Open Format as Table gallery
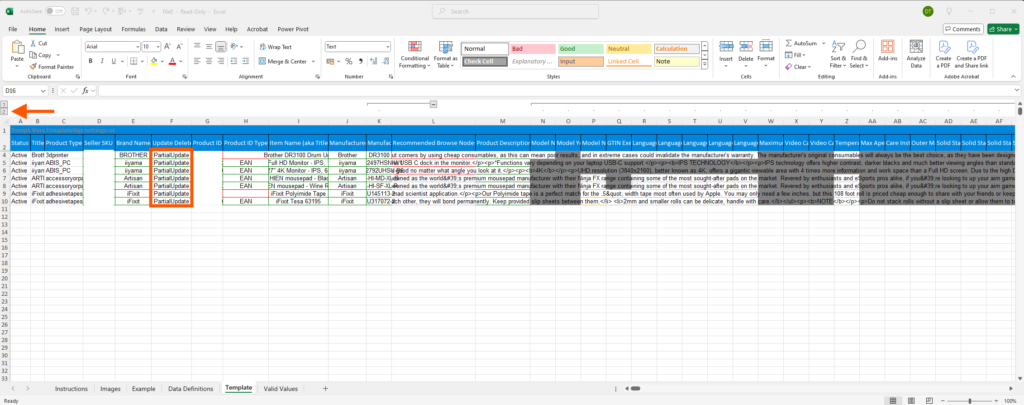Image resolution: width=1024 pixels, height=405 pixels. [x=445, y=54]
